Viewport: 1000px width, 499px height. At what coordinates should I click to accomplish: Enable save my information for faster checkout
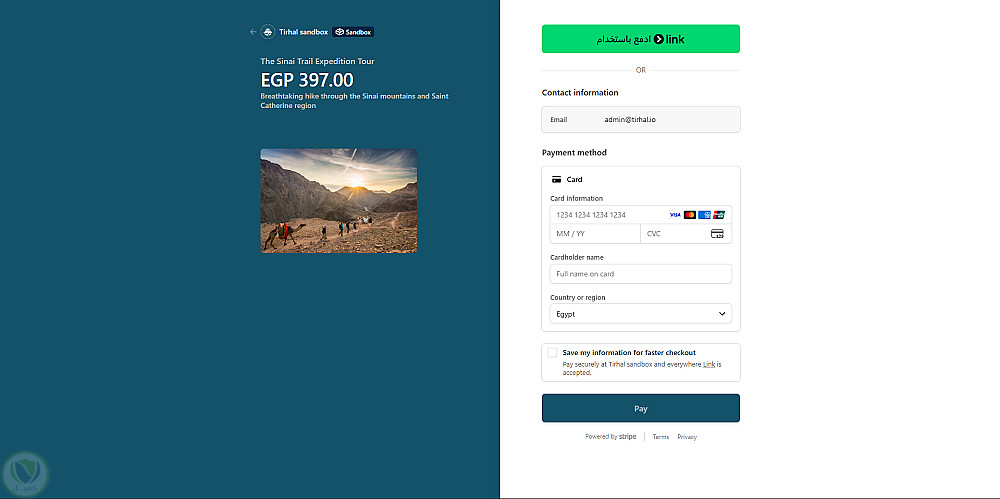coord(552,353)
